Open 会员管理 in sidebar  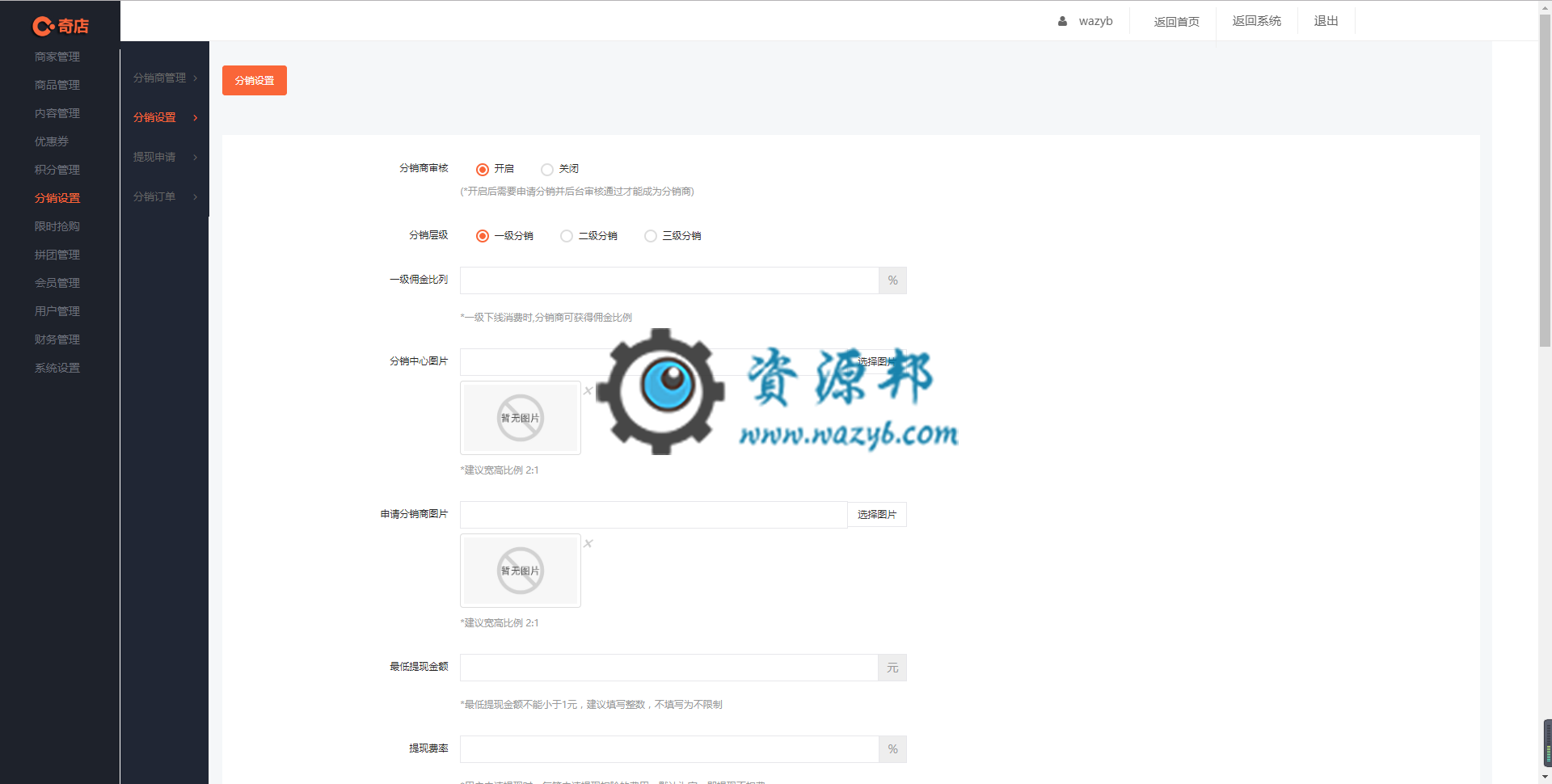tap(57, 283)
